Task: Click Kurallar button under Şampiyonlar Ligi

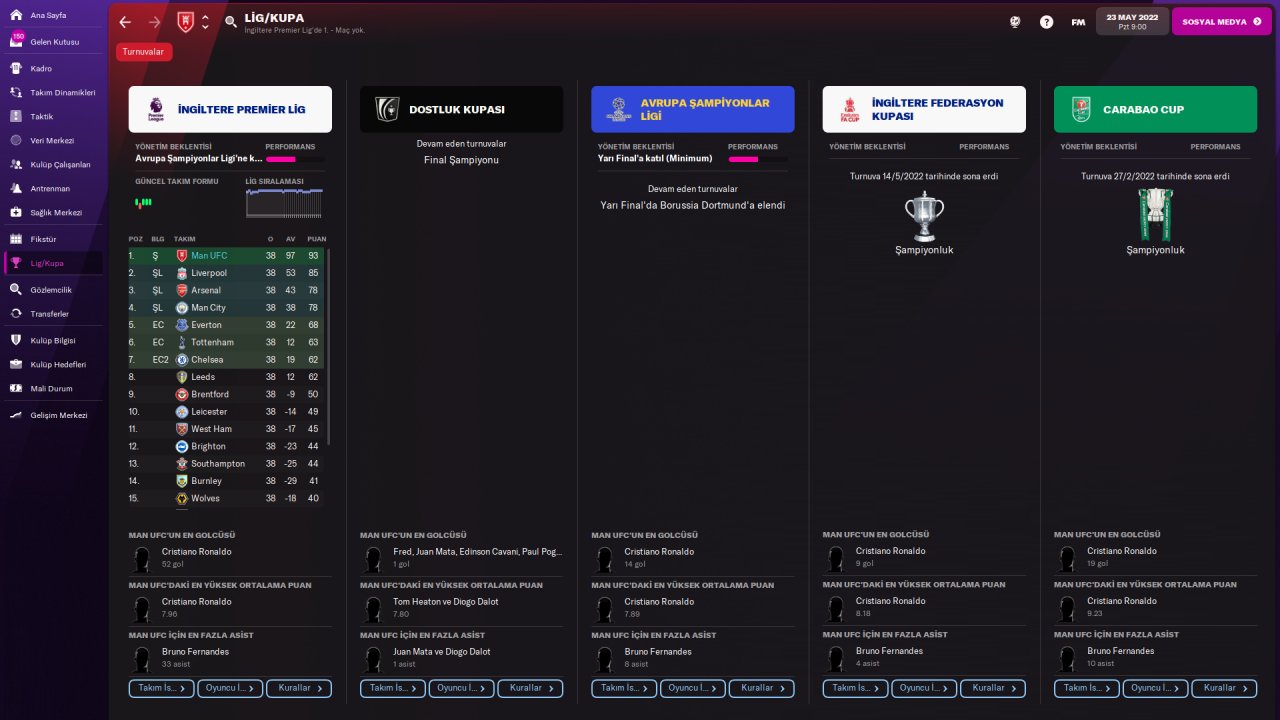Action: tap(762, 689)
